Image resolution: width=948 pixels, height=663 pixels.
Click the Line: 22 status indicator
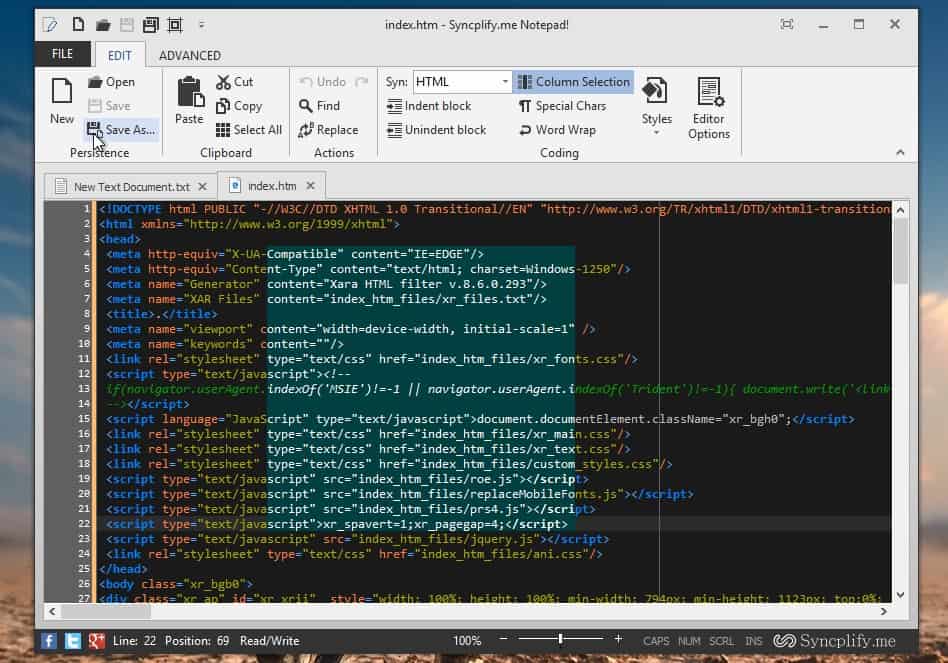(134, 641)
